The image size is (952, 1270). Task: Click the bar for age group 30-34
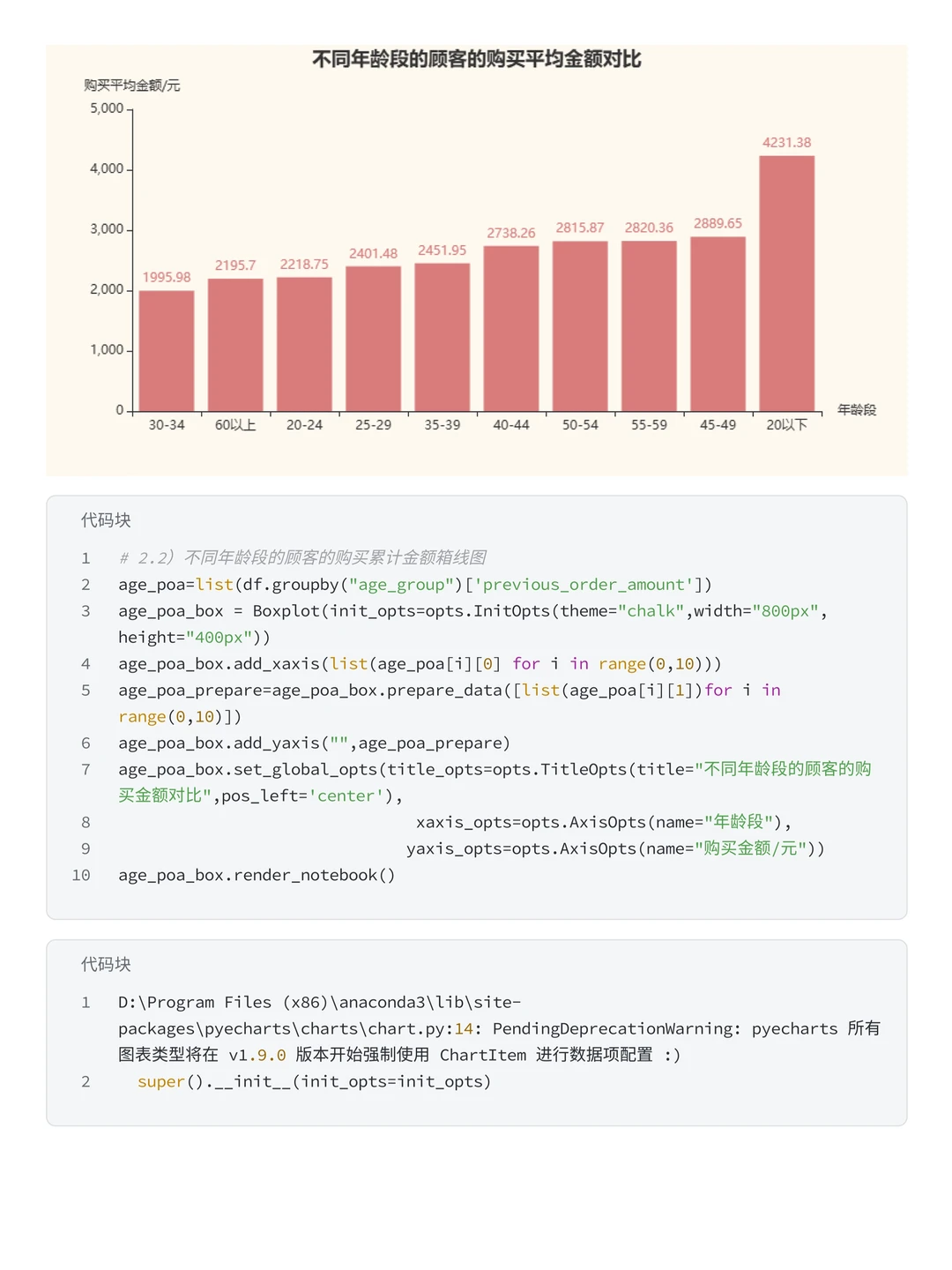[167, 350]
